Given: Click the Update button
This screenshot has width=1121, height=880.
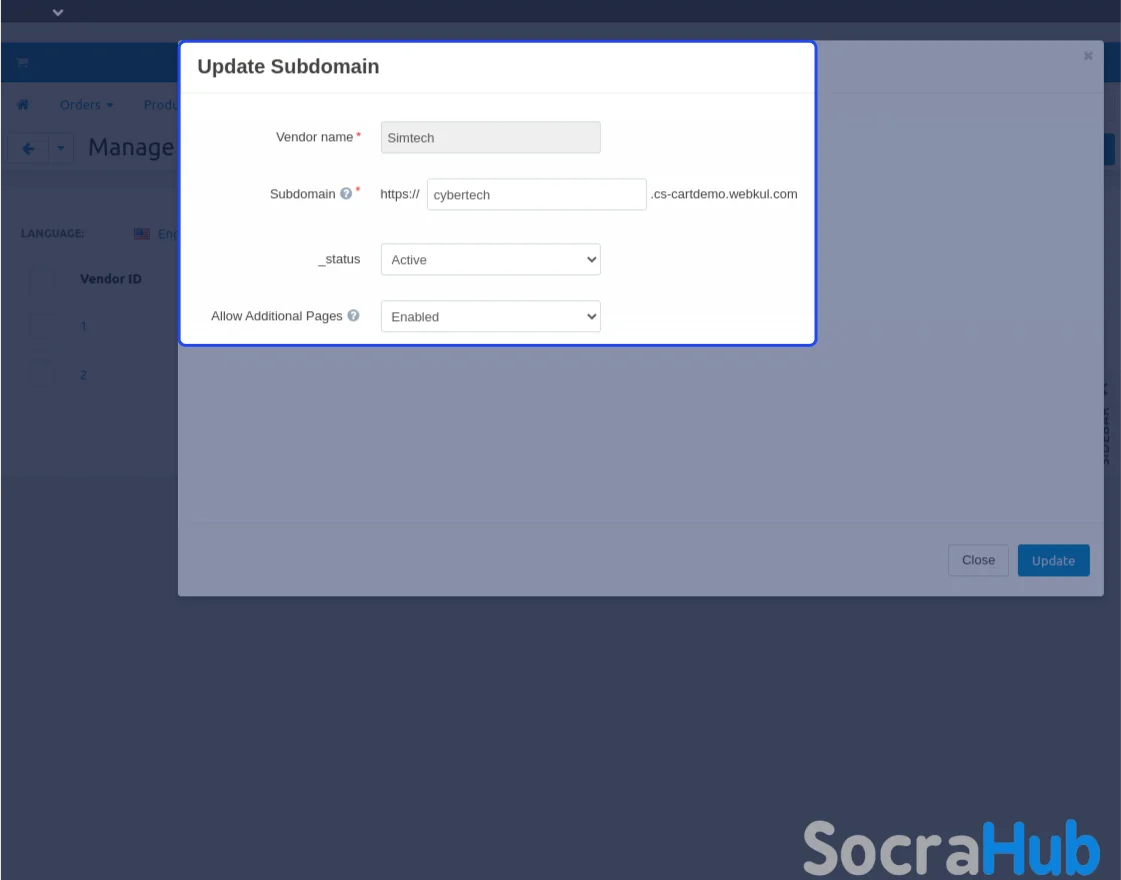Looking at the screenshot, I should pos(1053,560).
